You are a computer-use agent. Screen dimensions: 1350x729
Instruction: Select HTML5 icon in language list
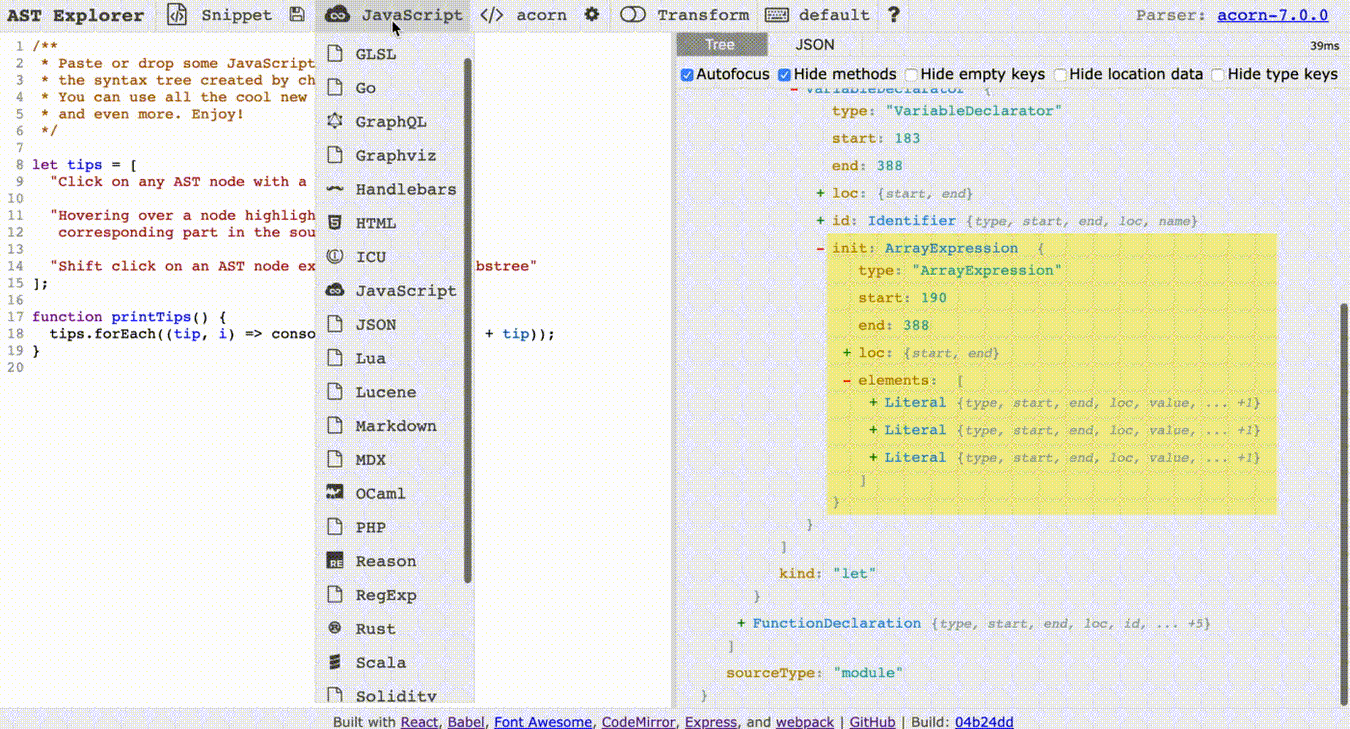[x=335, y=223]
